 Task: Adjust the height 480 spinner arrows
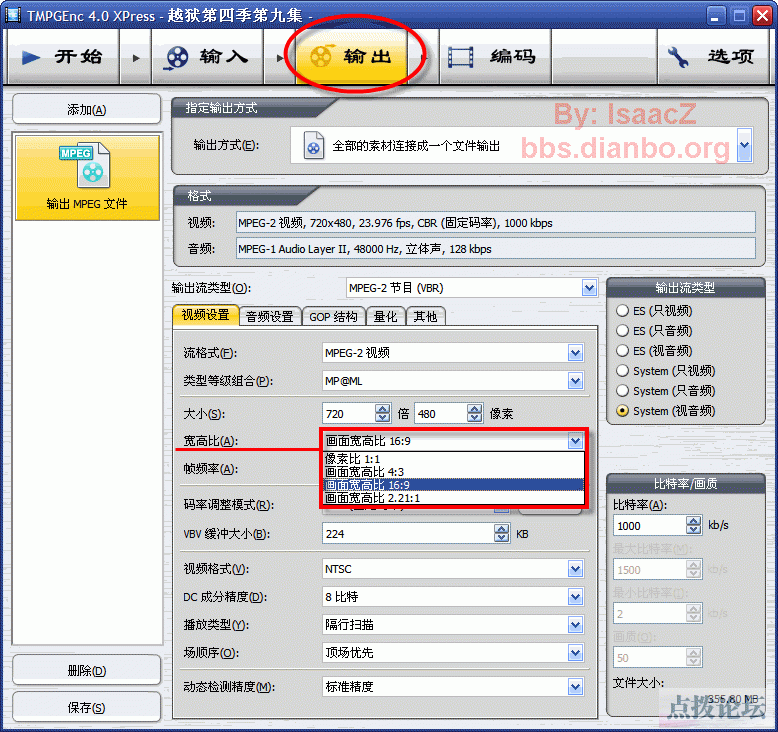tap(475, 413)
